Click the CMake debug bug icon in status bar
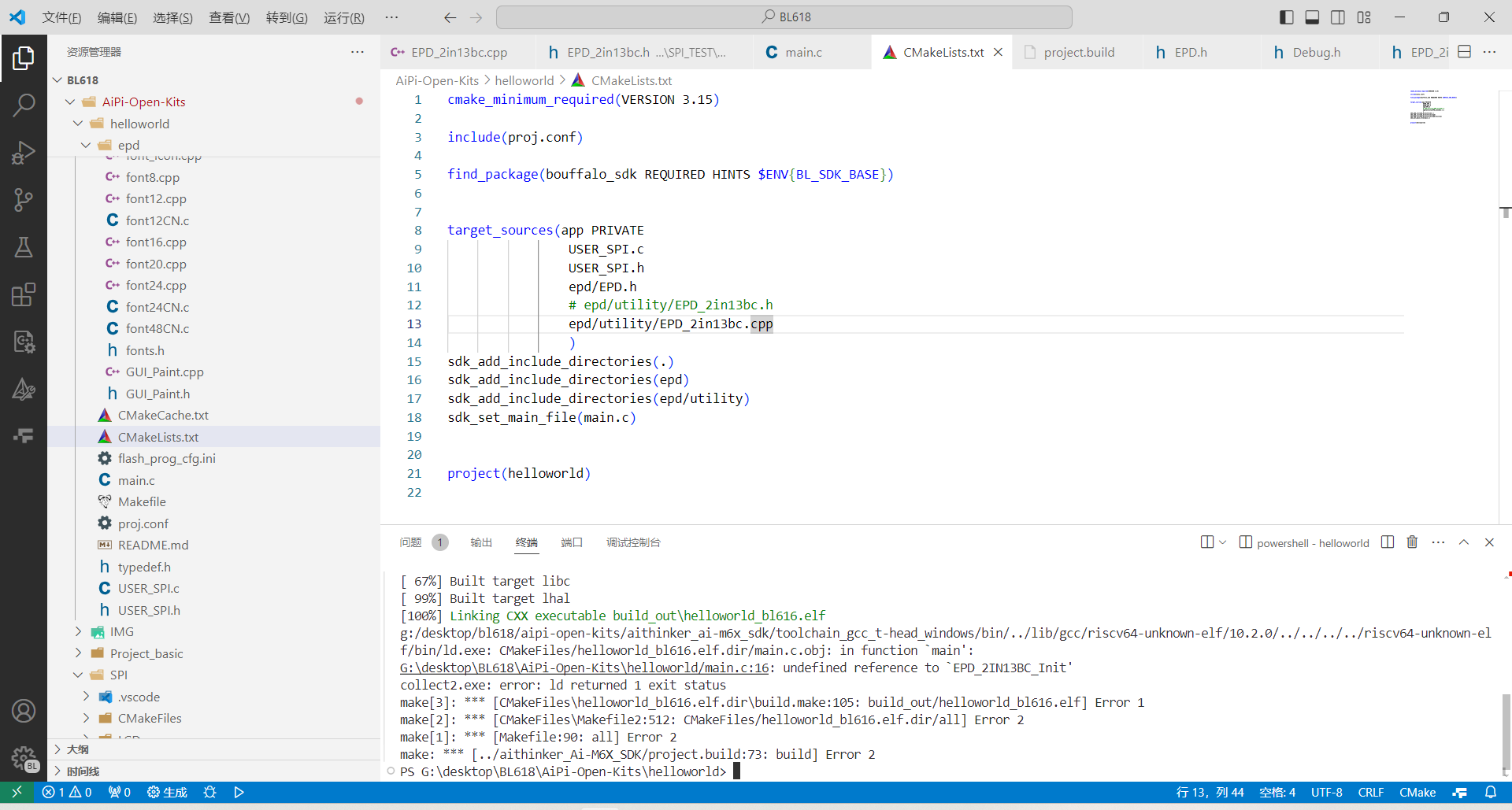Viewport: 1512px width, 810px height. click(x=209, y=792)
